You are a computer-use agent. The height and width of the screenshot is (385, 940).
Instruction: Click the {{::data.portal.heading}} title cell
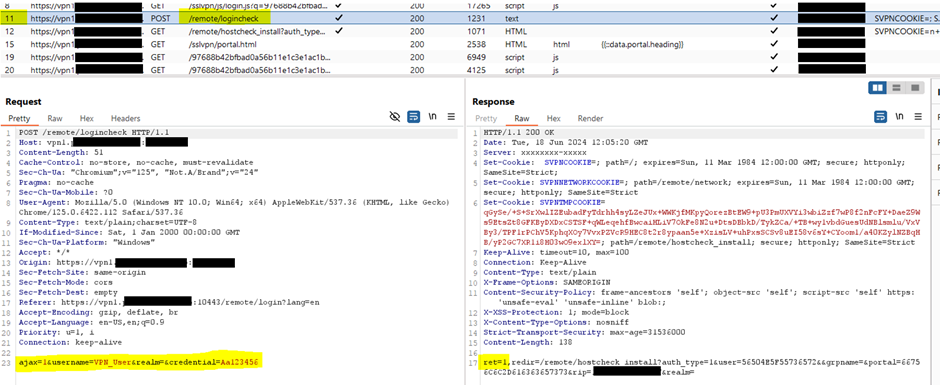tap(641, 44)
